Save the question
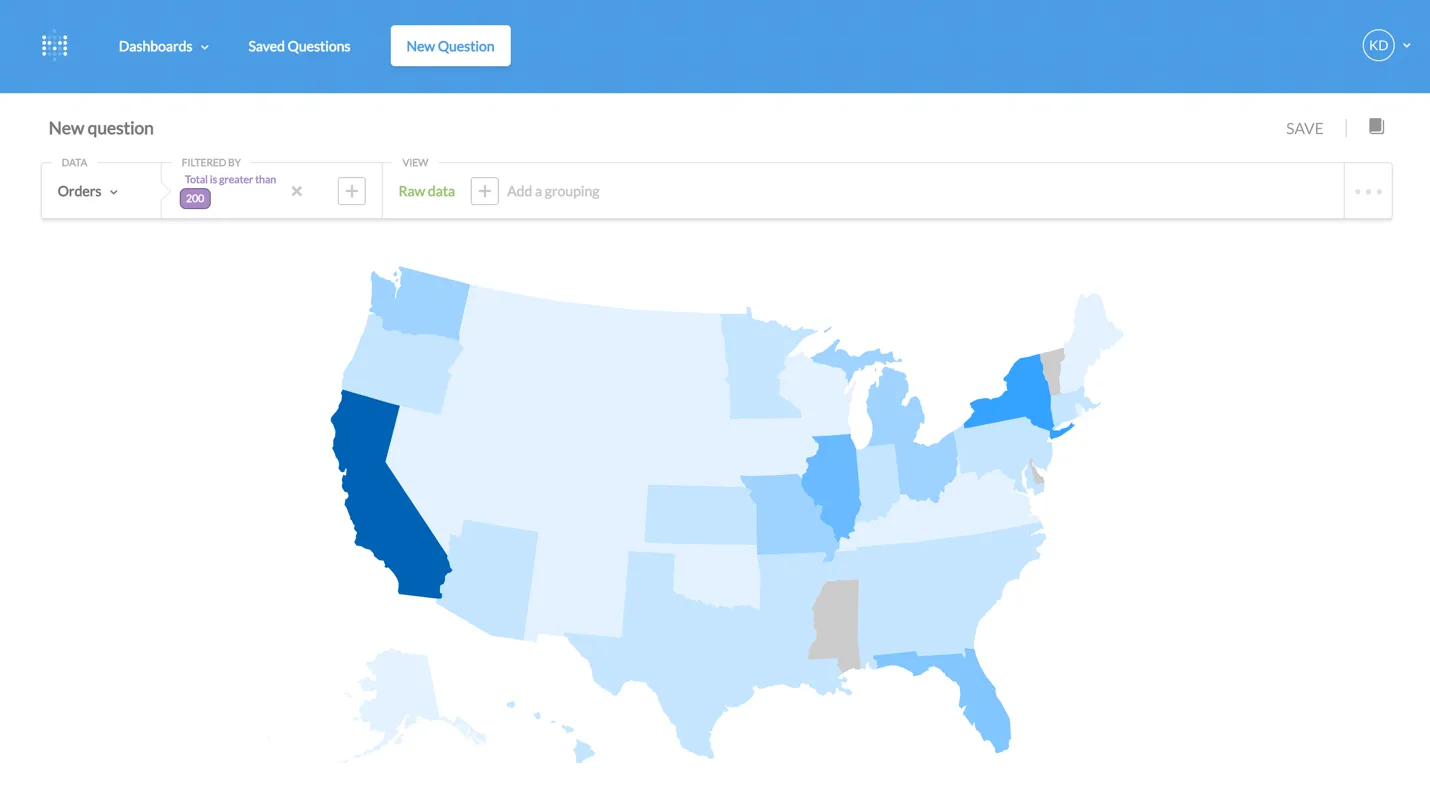Image resolution: width=1430 pixels, height=798 pixels. click(x=1304, y=128)
